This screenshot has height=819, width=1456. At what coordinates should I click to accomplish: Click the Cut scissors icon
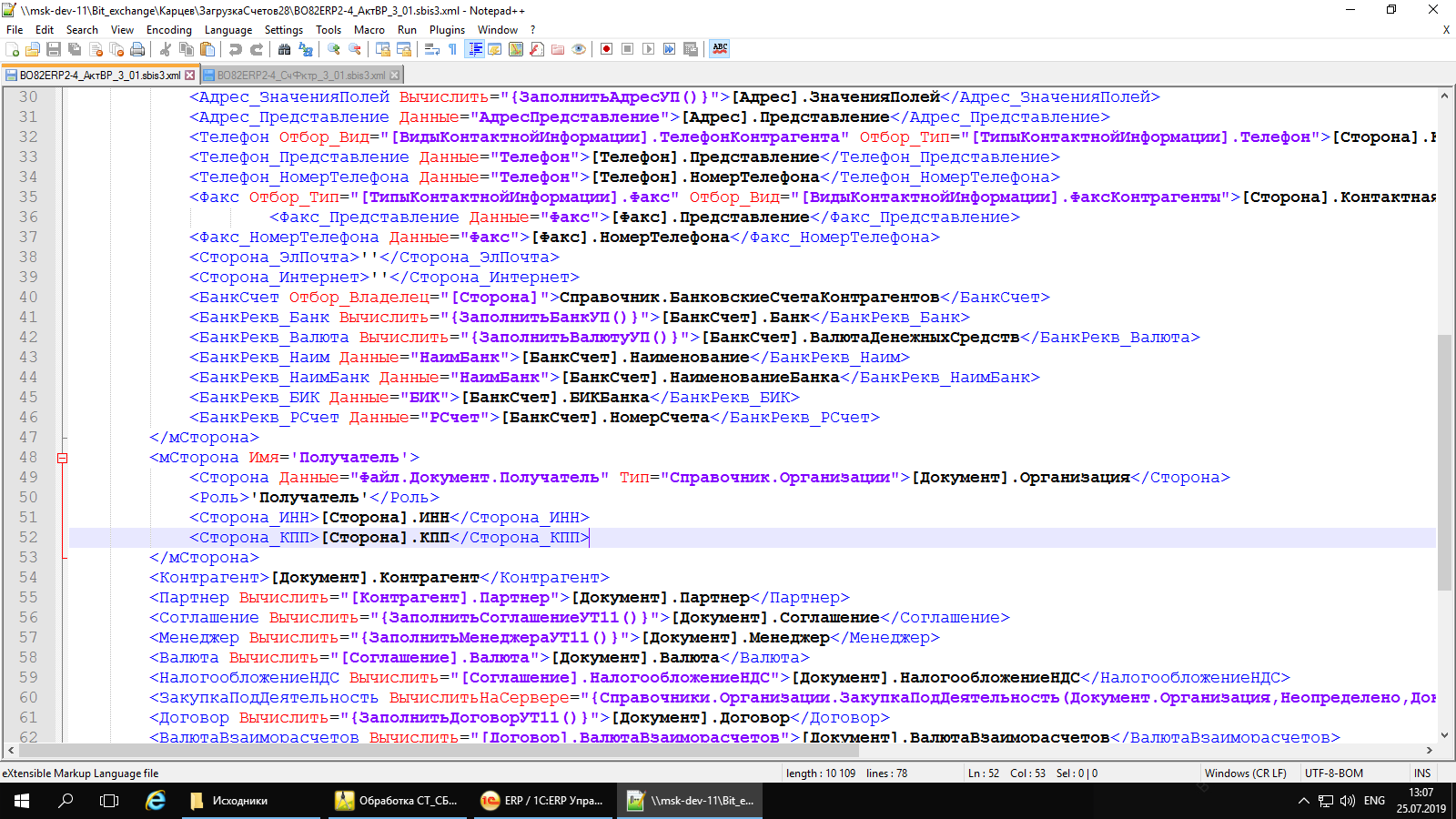[x=166, y=49]
